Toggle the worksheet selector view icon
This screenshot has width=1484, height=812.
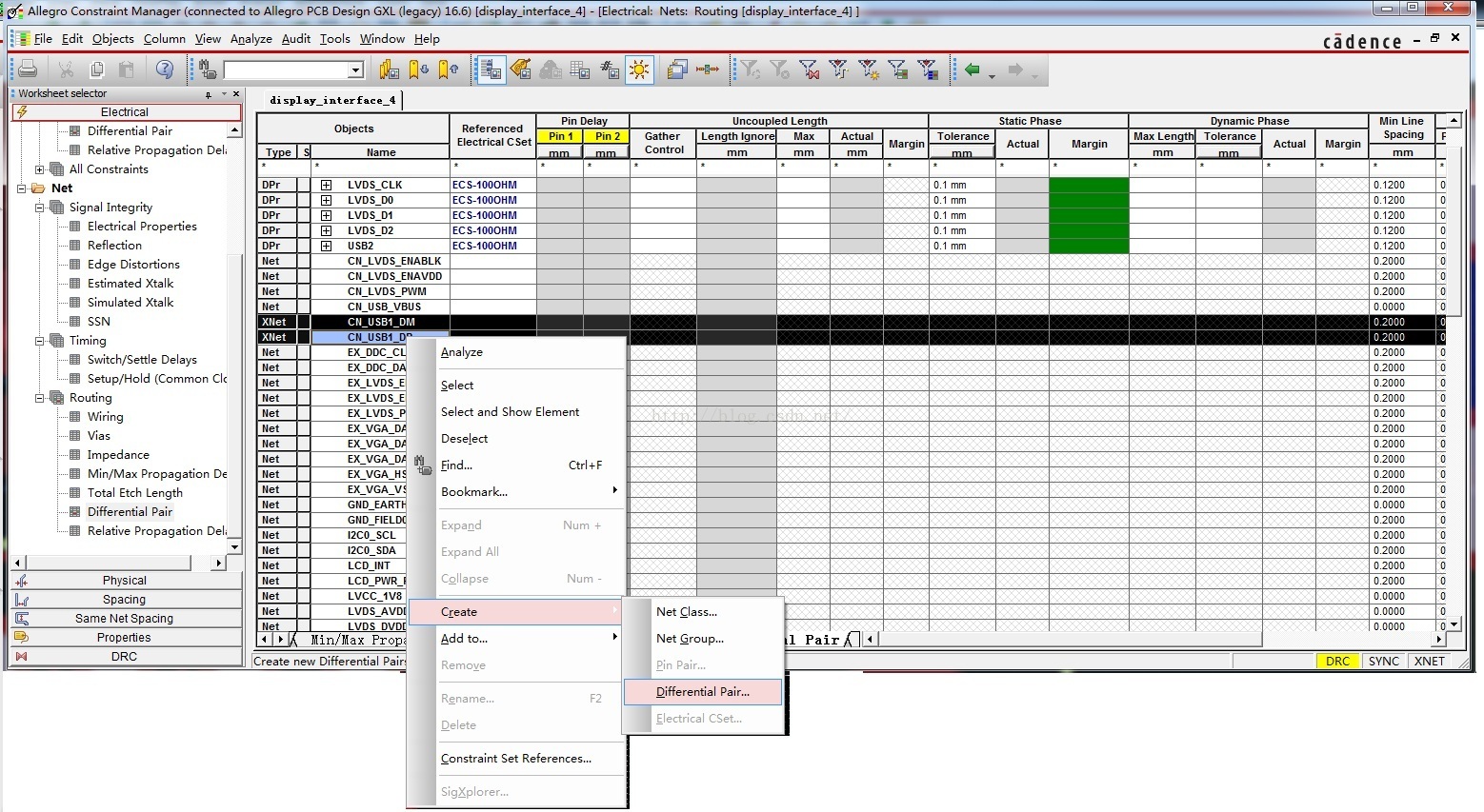tap(491, 69)
